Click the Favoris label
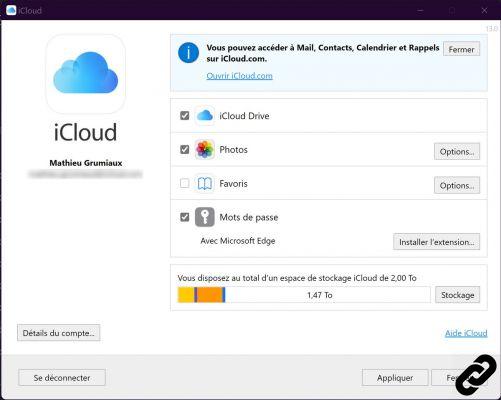Screen dimensions: 501x400 [x=233, y=184]
